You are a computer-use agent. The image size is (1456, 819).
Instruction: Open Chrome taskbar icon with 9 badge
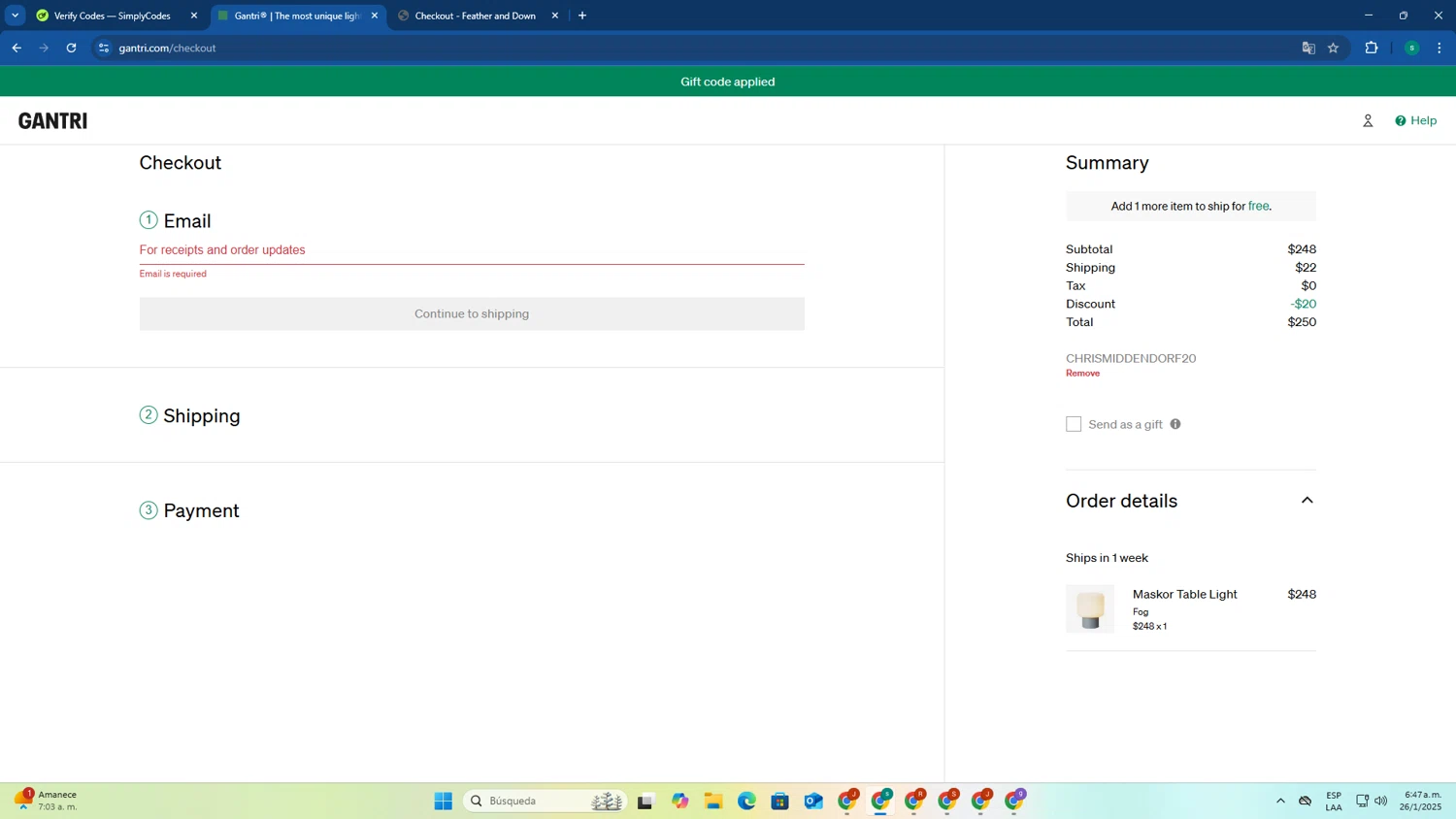[x=1014, y=801]
